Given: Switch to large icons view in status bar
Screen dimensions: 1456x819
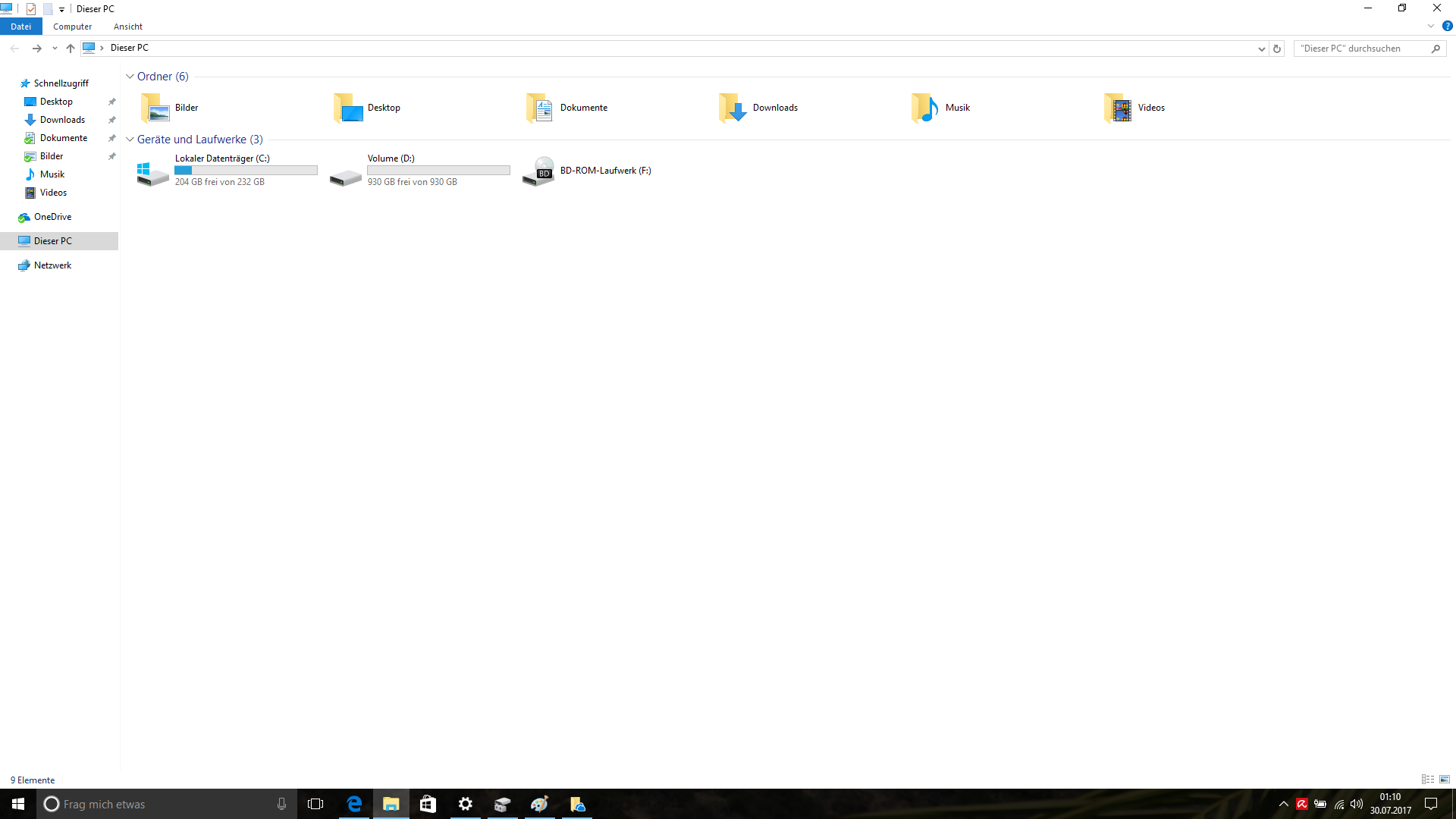Looking at the screenshot, I should click(x=1445, y=780).
